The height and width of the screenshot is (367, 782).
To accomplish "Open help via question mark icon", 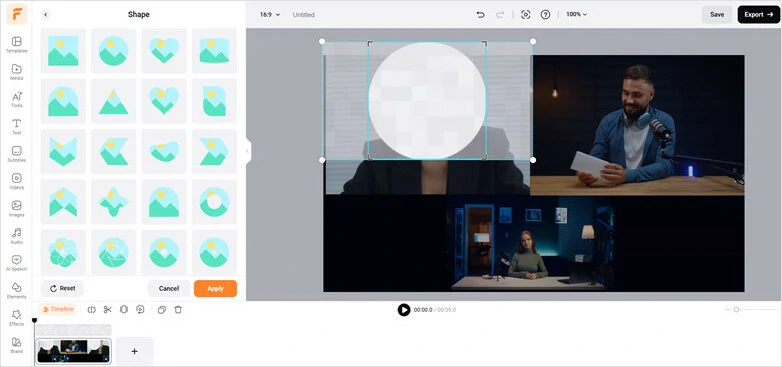I will pos(545,14).
